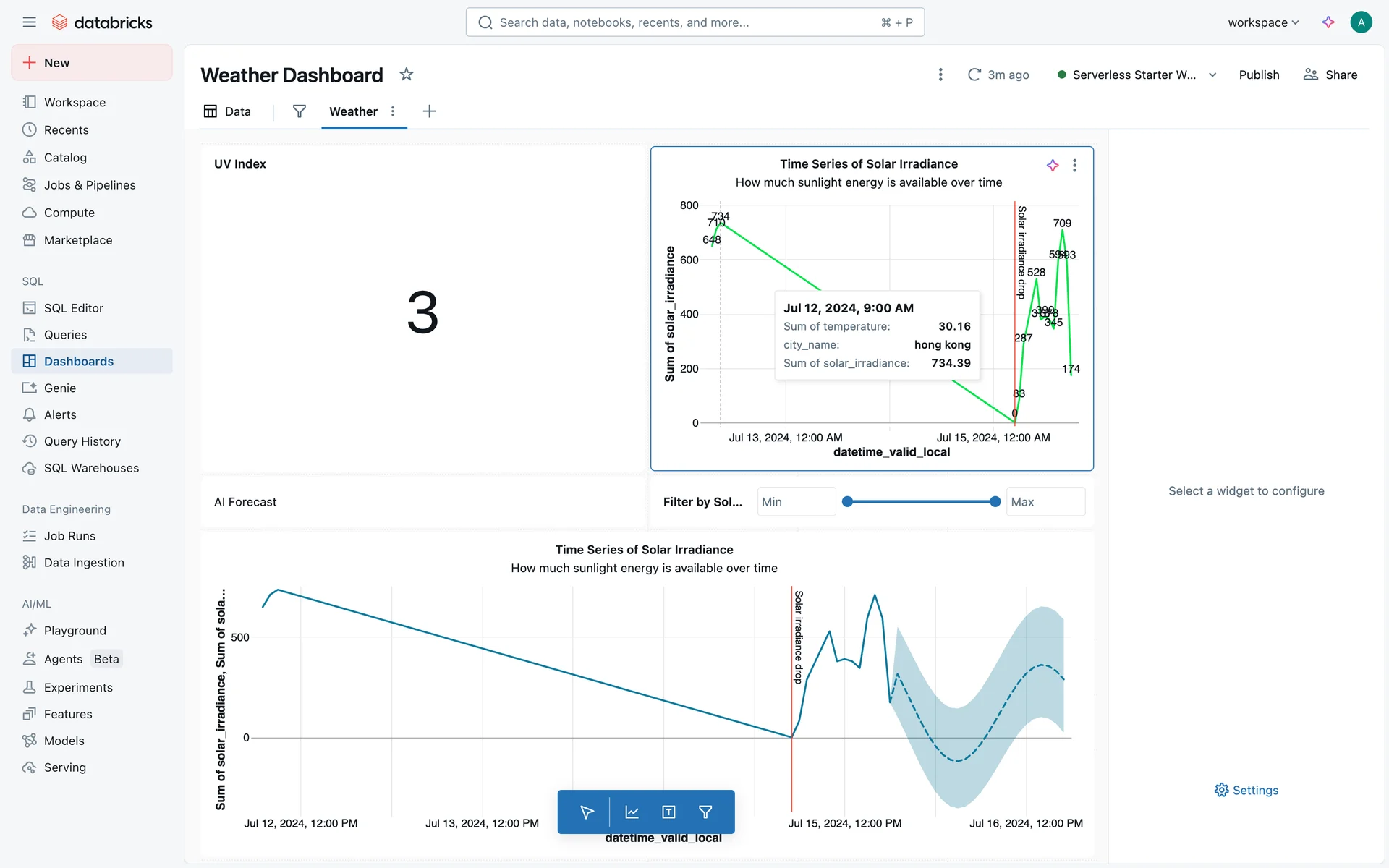Click the Publish button
The image size is (1389, 868).
[1259, 75]
